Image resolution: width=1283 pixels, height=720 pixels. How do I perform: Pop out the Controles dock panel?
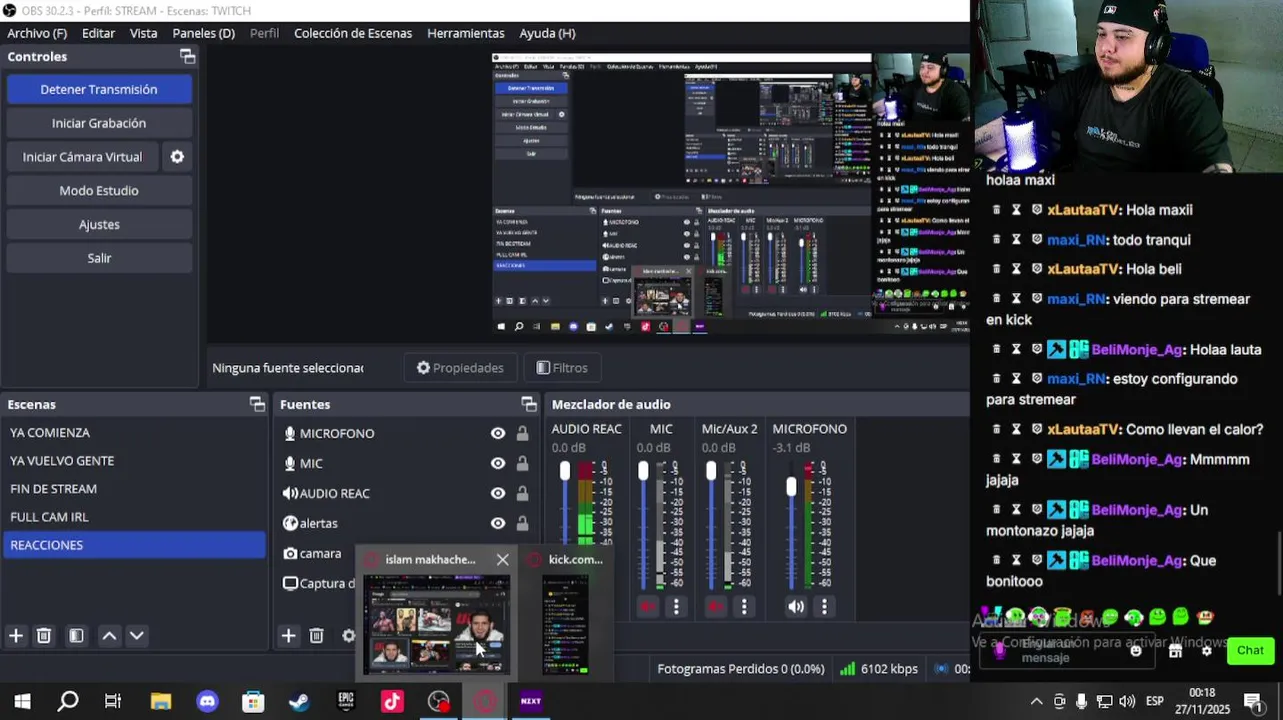tap(187, 57)
